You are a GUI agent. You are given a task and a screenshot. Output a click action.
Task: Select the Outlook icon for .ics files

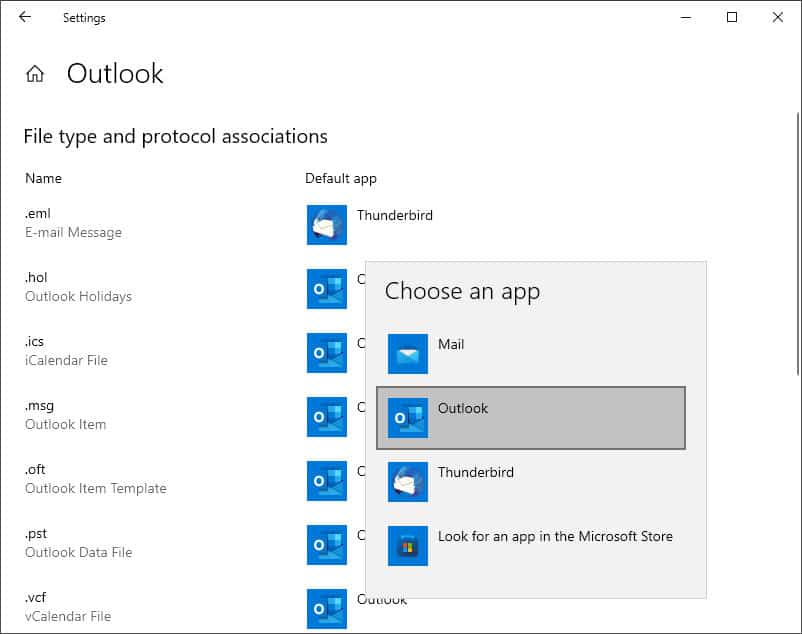325,353
